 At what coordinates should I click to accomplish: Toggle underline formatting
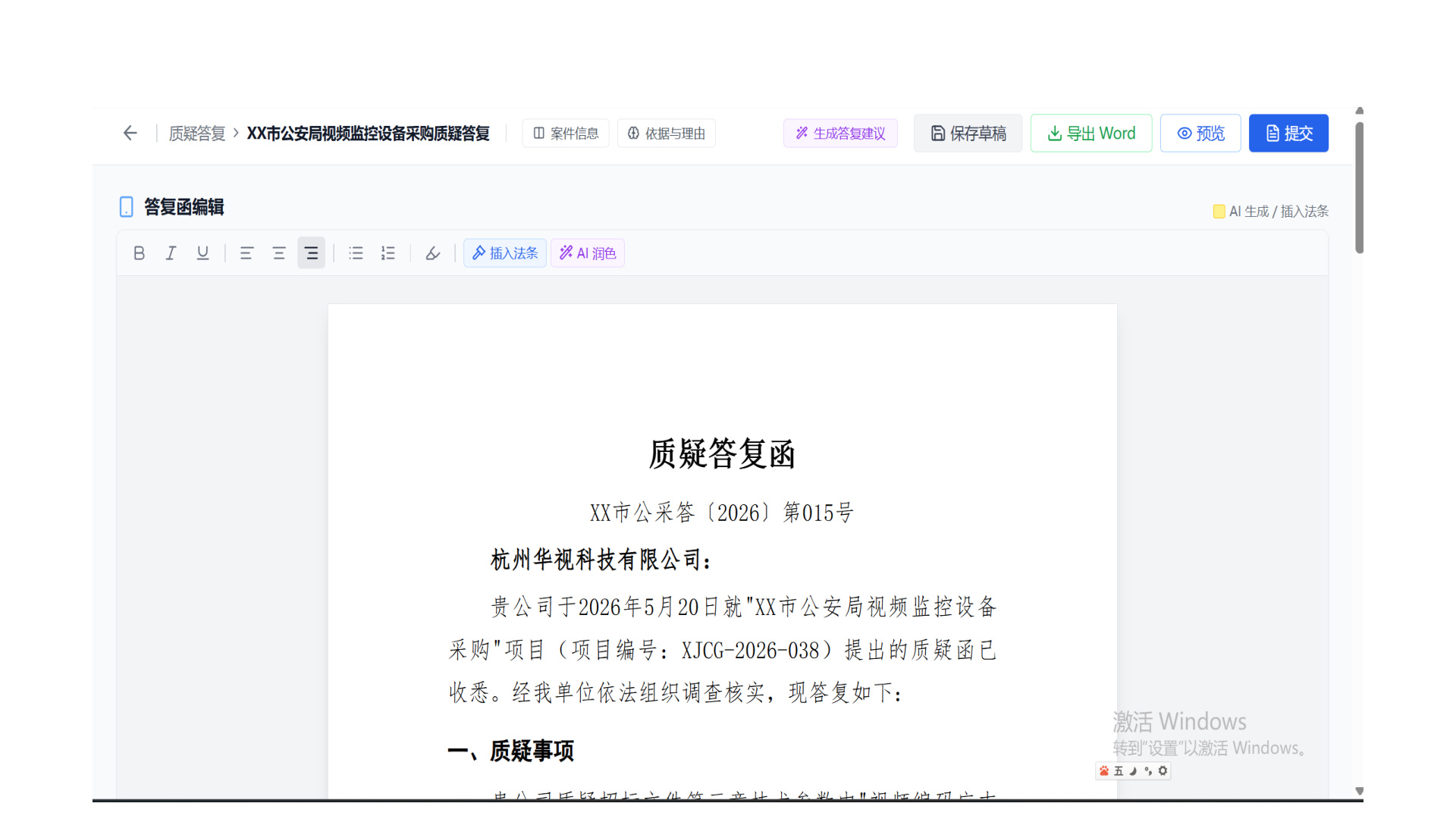tap(202, 253)
